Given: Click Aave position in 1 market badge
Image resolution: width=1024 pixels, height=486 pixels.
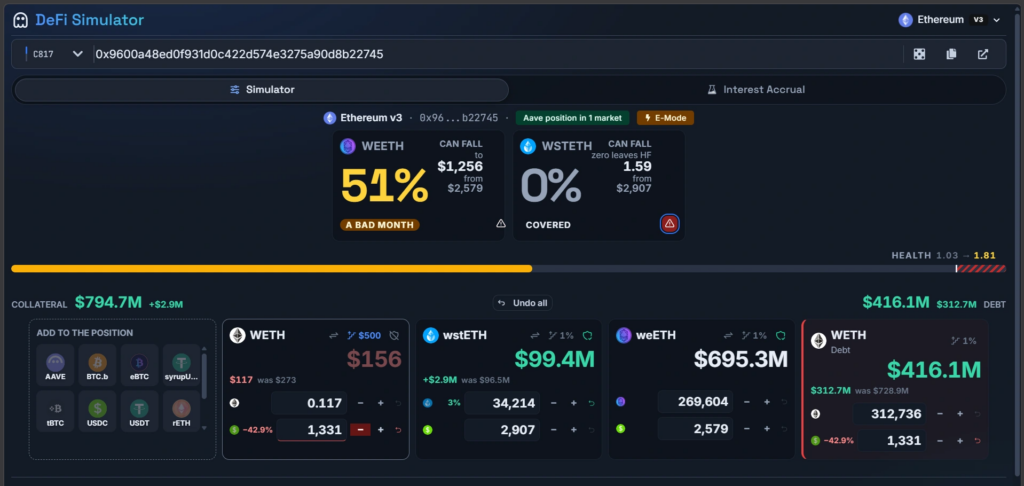Looking at the screenshot, I should point(573,118).
